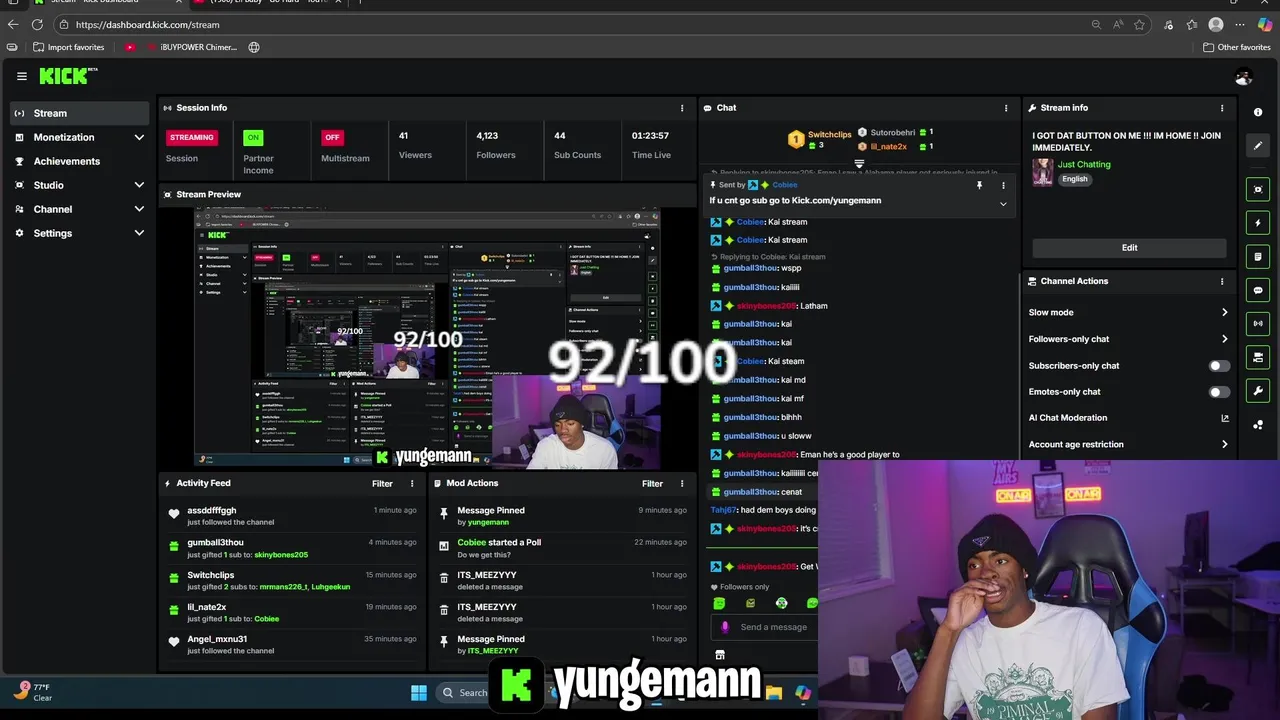Click Just Chatting category link

(1084, 164)
